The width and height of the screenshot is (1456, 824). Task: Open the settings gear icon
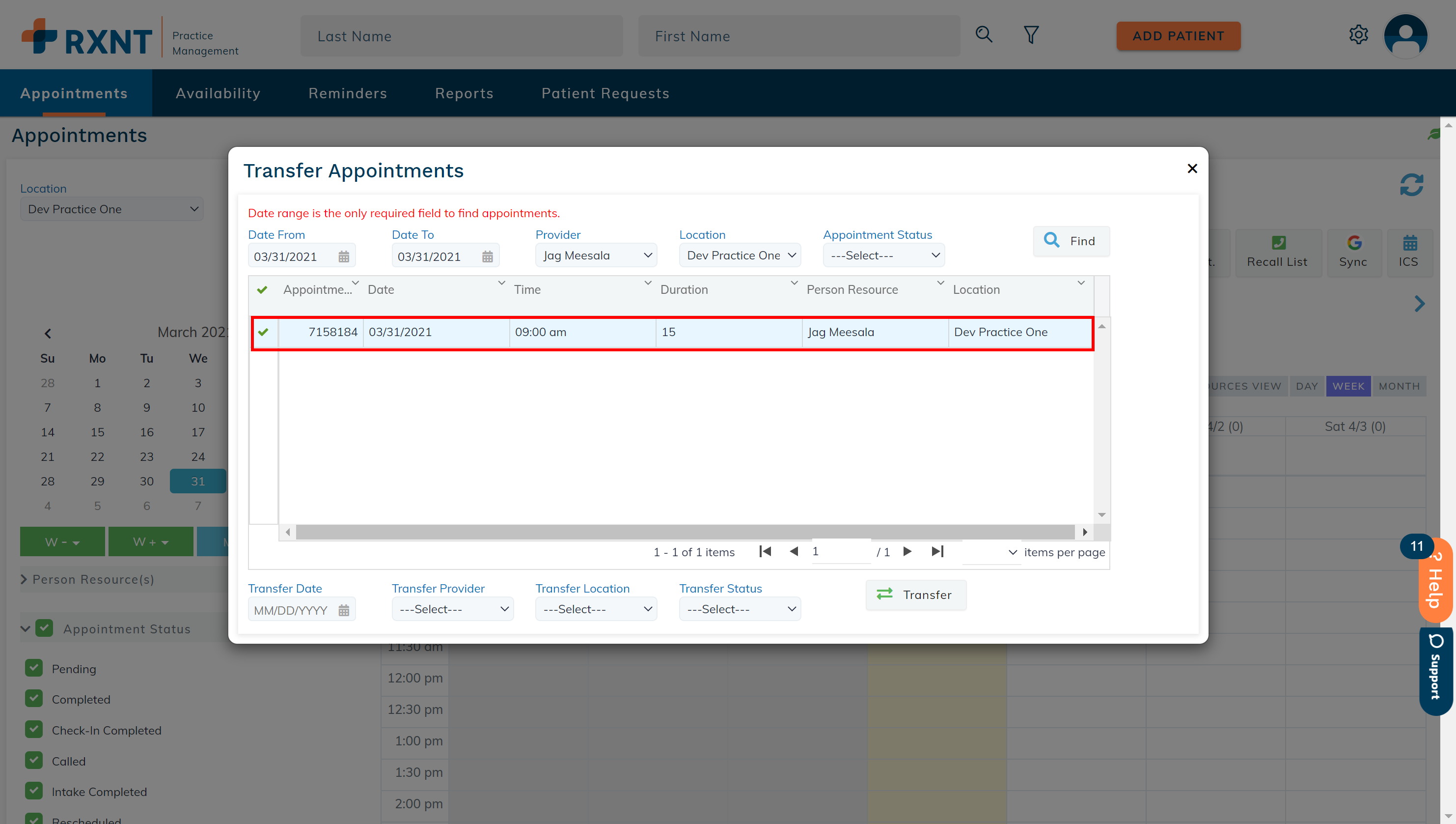coord(1358,35)
